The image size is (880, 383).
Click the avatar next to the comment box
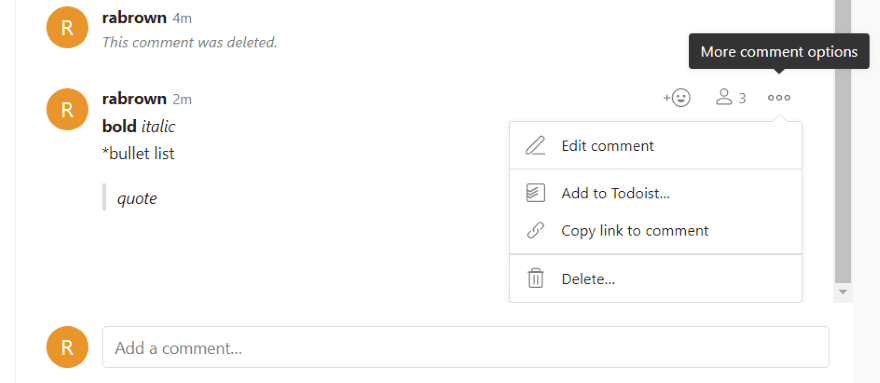point(67,347)
